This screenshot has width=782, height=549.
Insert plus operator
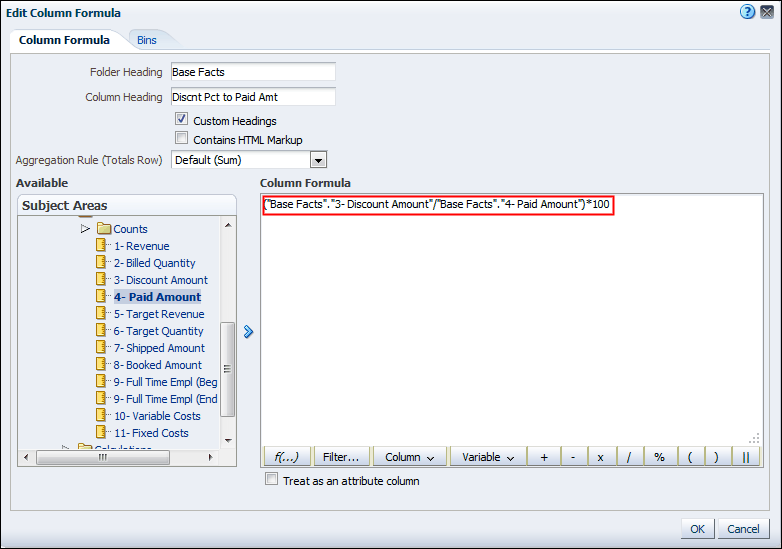pos(544,457)
